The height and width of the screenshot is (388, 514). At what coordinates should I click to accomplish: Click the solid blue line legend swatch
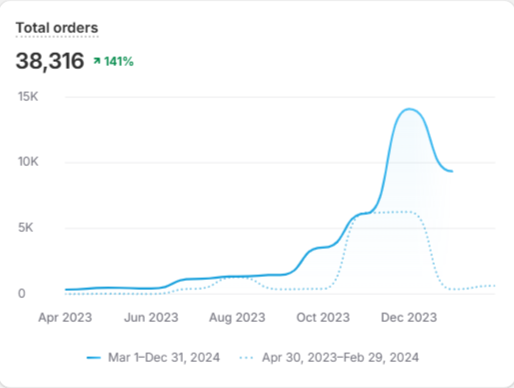[94, 358]
